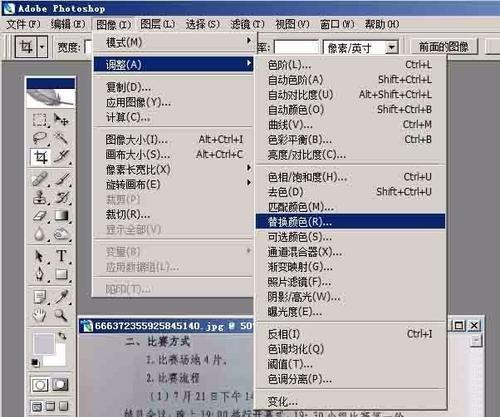This screenshot has width=500, height=417.
Task: Choose 阈值(T)... threshold command
Action: [x=350, y=364]
